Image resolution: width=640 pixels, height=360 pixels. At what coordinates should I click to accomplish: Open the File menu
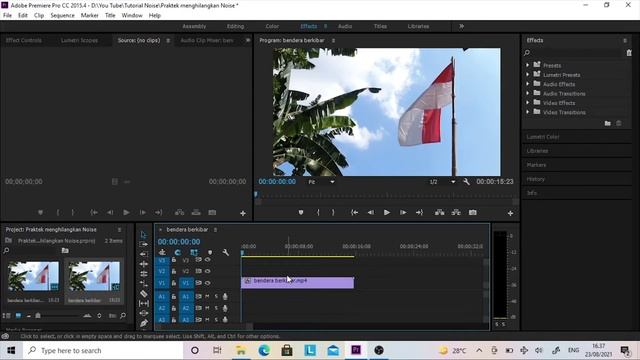[x=7, y=16]
